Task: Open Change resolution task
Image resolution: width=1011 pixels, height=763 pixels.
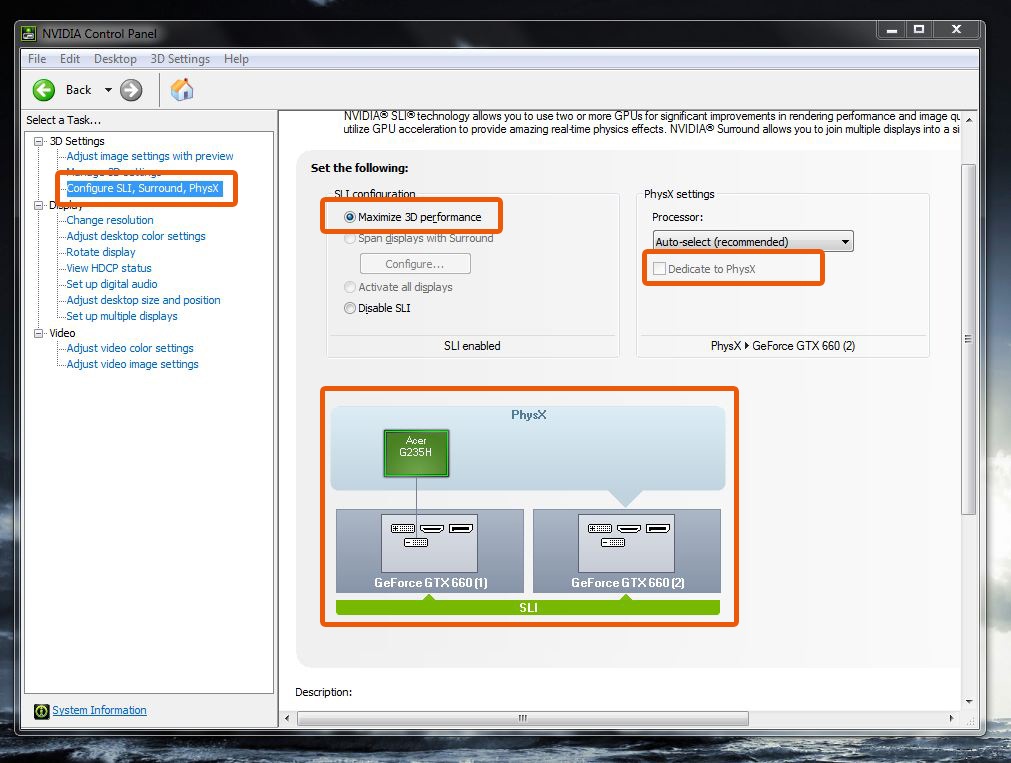Action: [110, 220]
